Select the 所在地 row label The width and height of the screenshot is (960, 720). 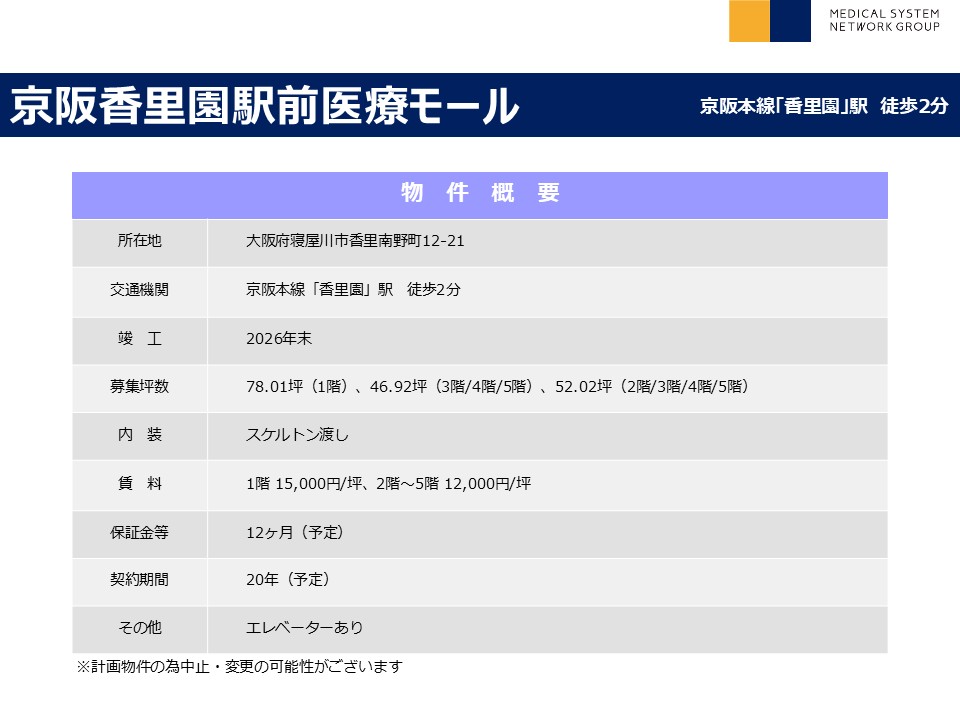139,241
